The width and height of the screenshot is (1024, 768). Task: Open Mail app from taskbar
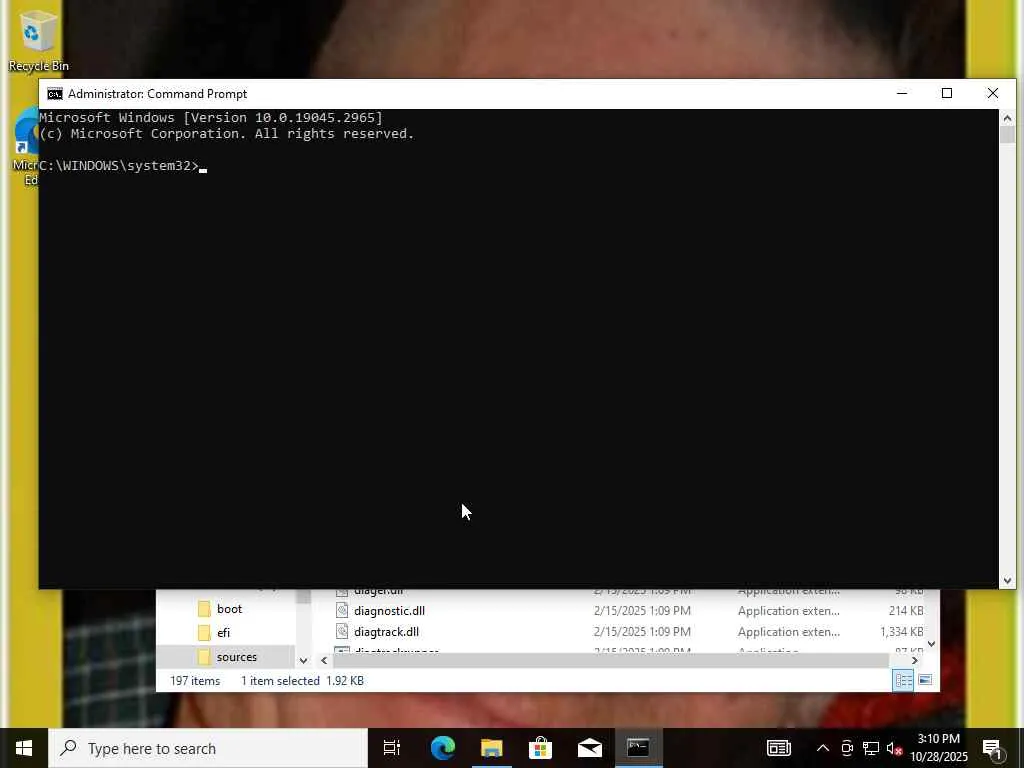(590, 748)
